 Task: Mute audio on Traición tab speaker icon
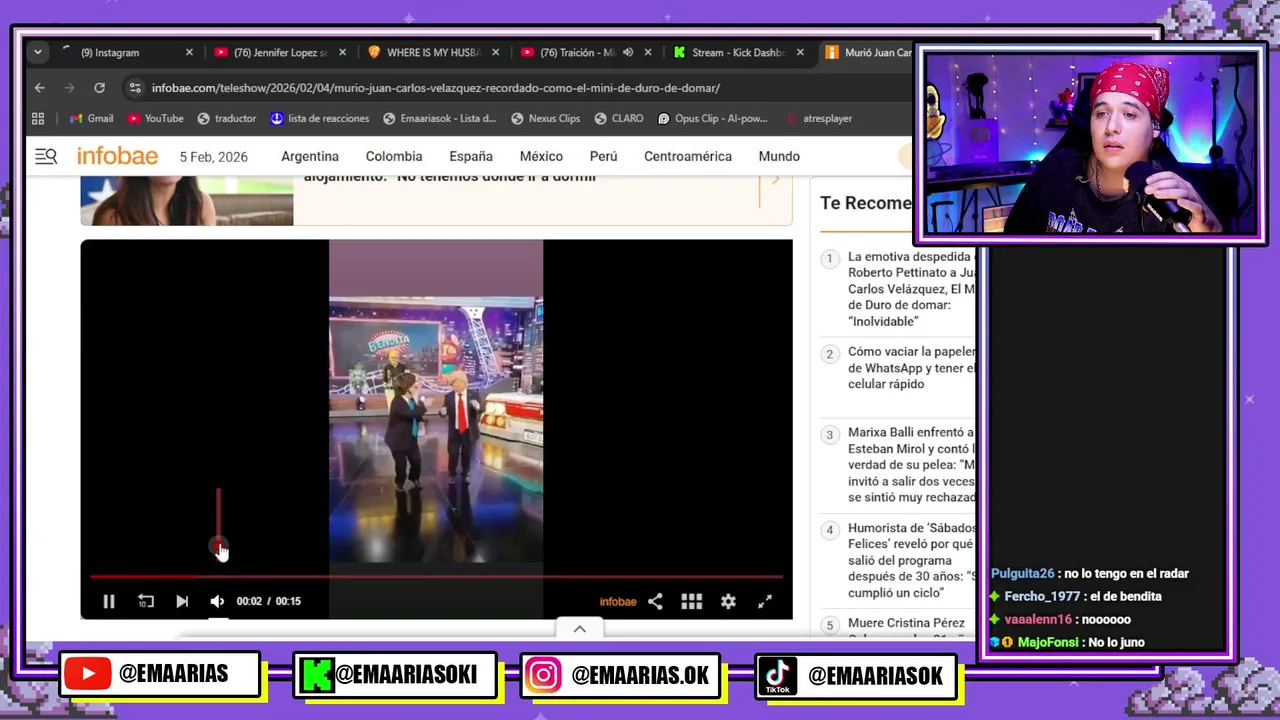click(628, 52)
